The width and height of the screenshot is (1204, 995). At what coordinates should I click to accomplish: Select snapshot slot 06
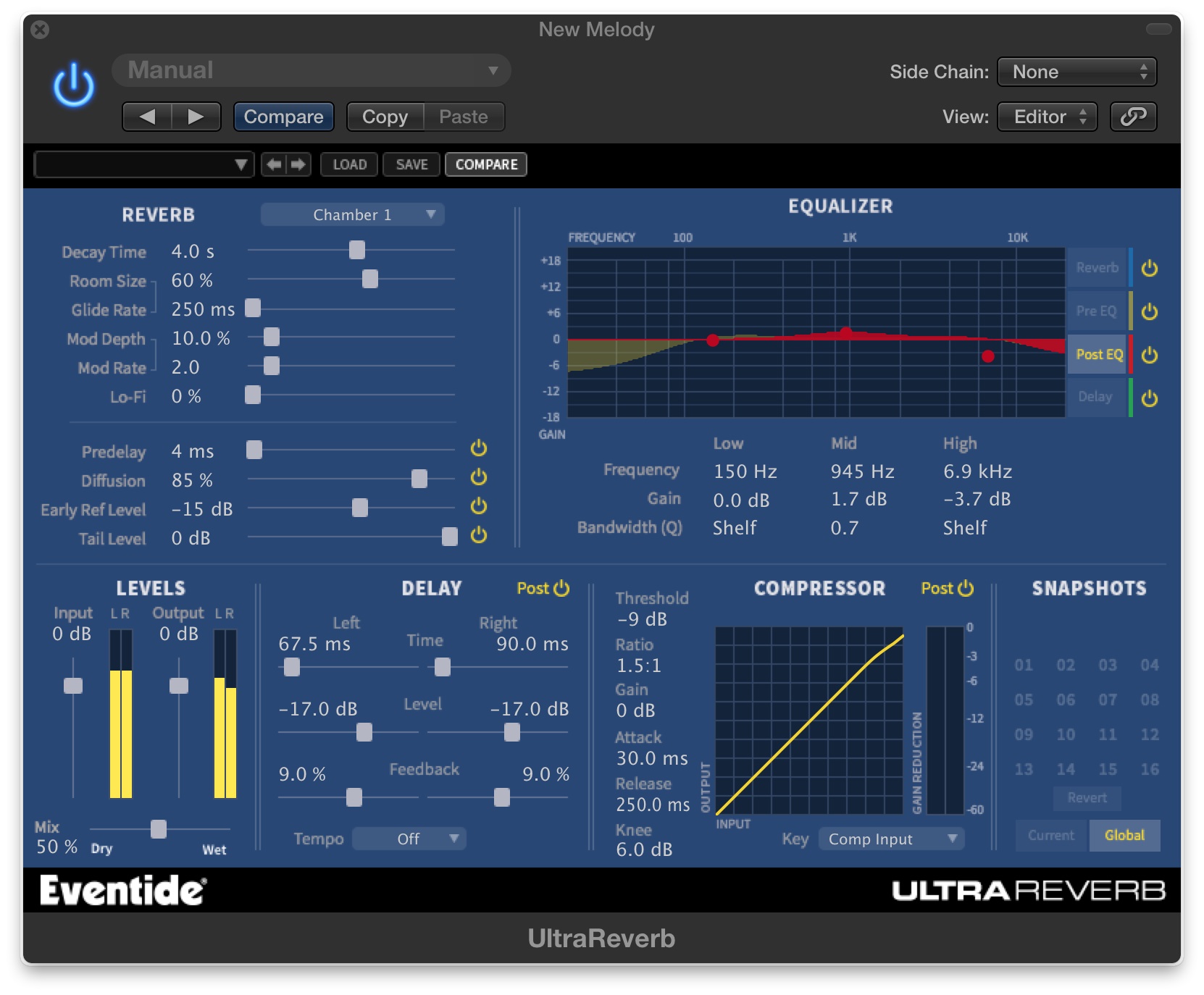coord(1066,700)
